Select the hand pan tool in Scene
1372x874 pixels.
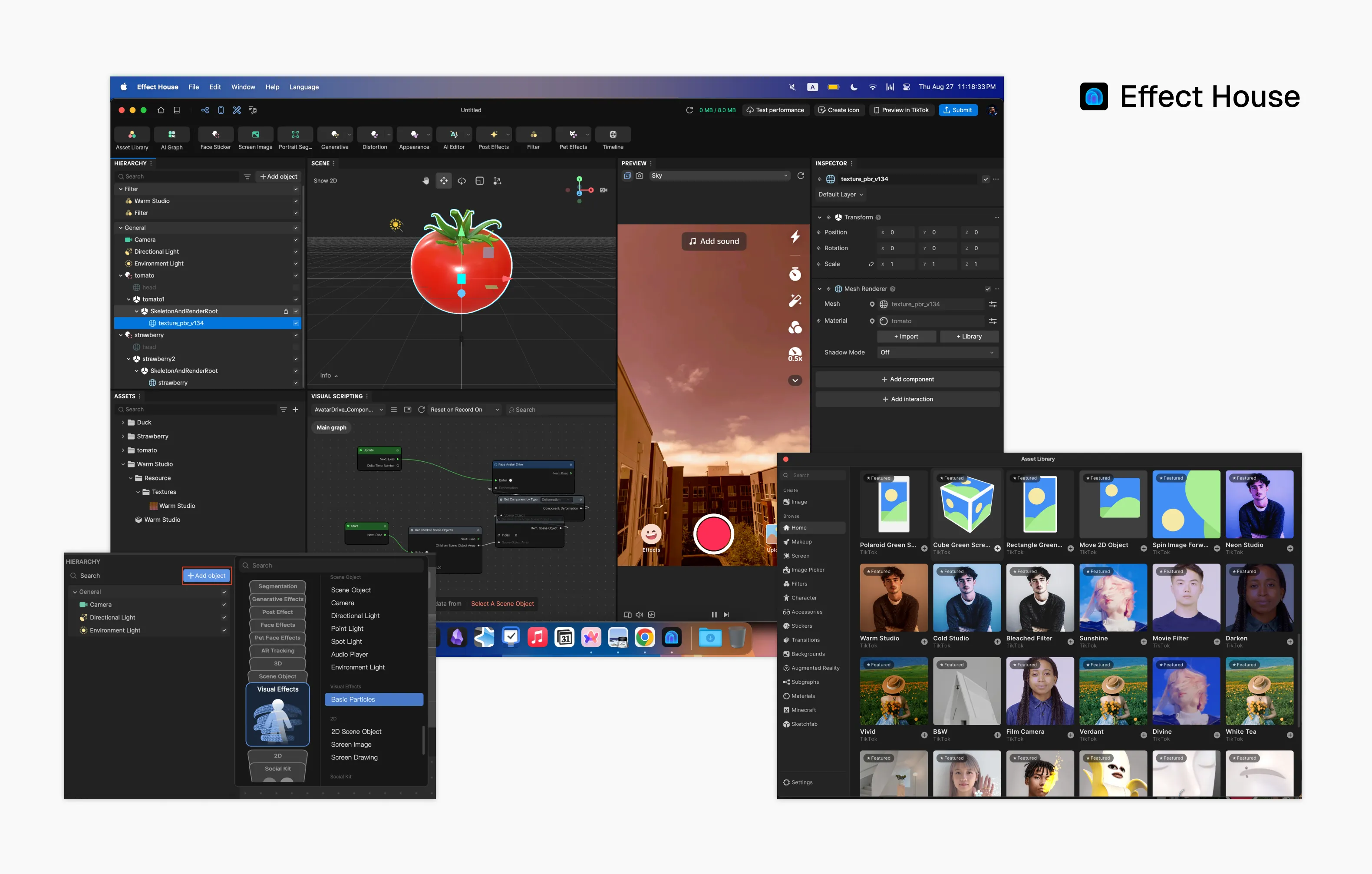coord(425,181)
